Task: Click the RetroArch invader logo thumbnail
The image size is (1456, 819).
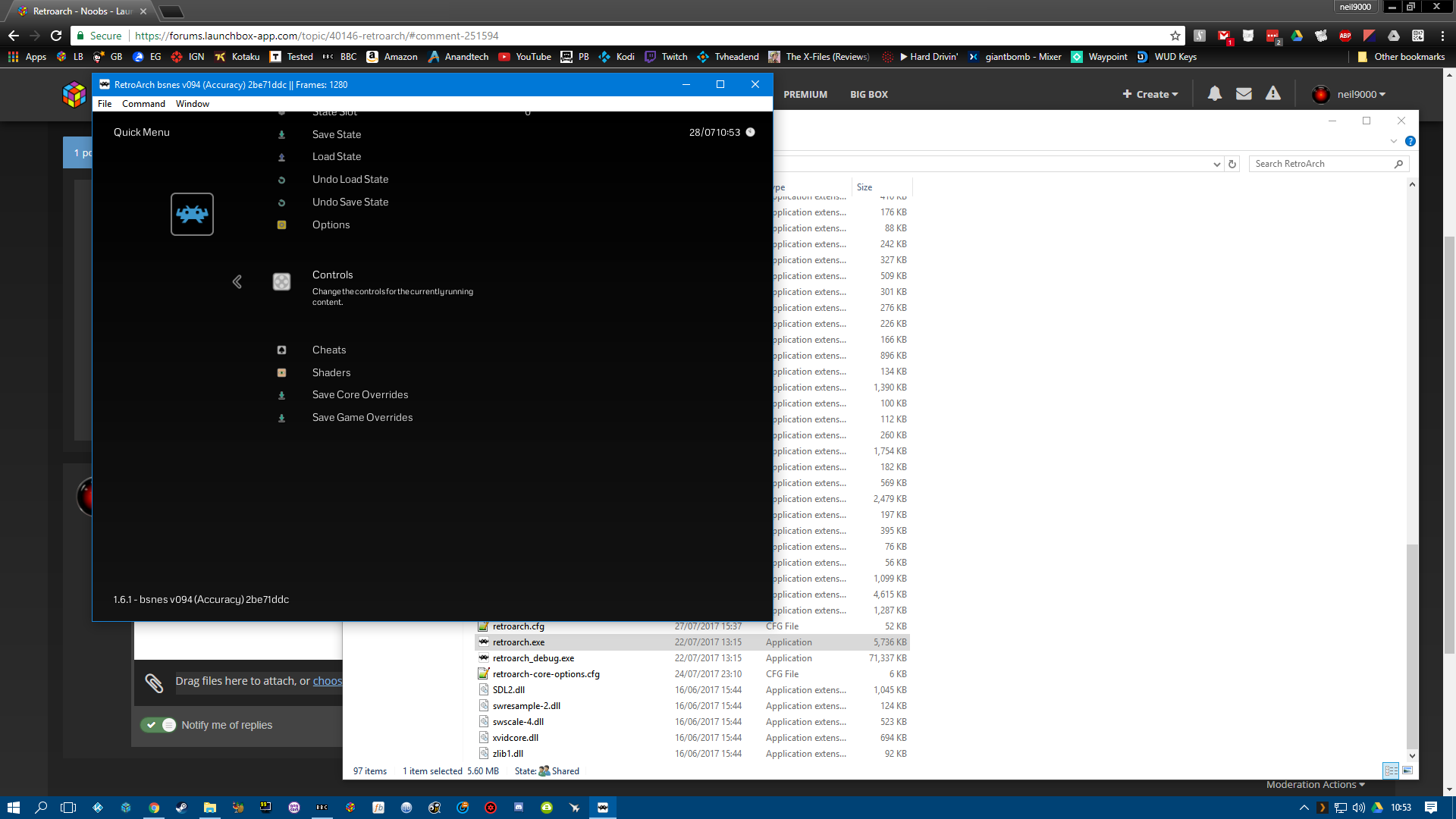Action: point(192,214)
